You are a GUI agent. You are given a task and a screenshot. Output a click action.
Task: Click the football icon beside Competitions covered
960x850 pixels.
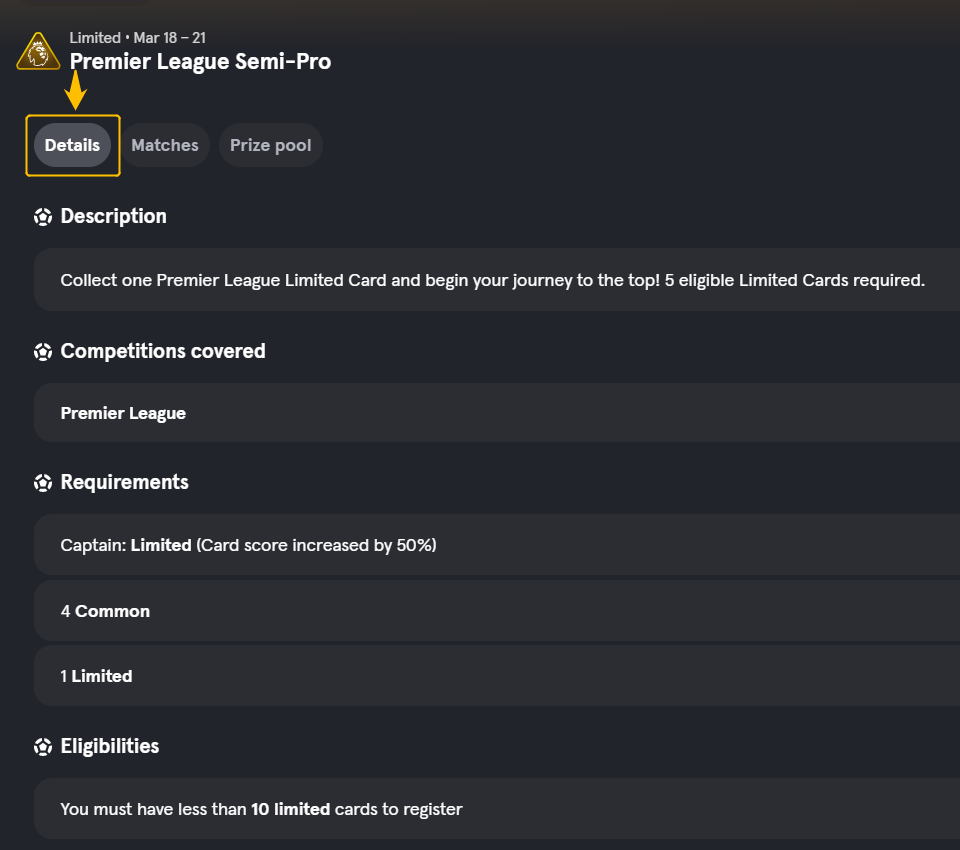click(43, 352)
